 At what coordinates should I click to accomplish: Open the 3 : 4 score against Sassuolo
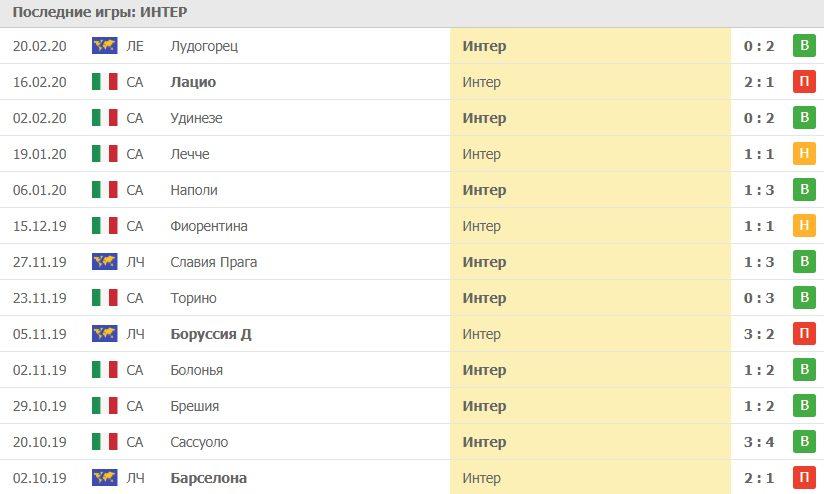759,442
